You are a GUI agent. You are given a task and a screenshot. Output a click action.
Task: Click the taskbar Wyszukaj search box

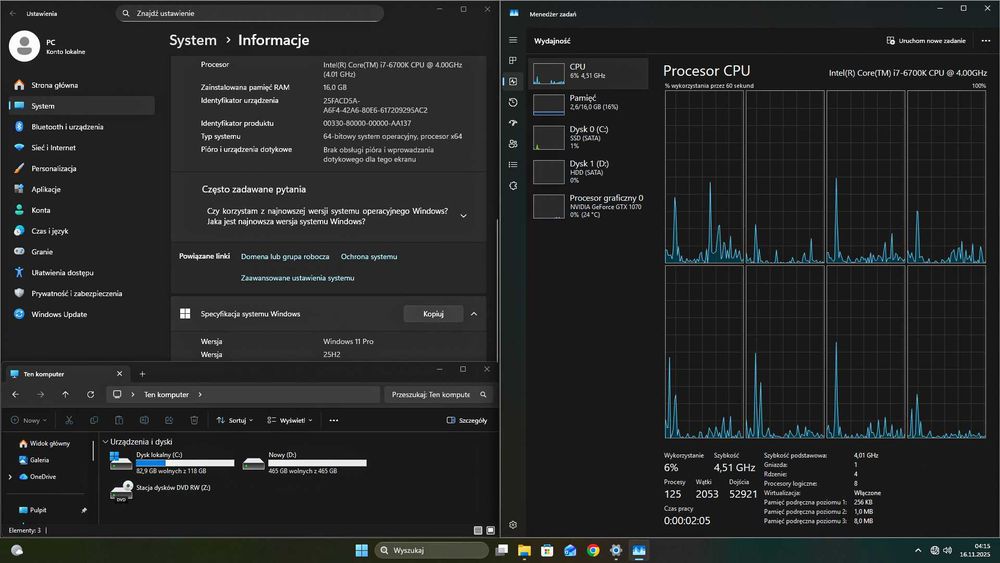[432, 550]
